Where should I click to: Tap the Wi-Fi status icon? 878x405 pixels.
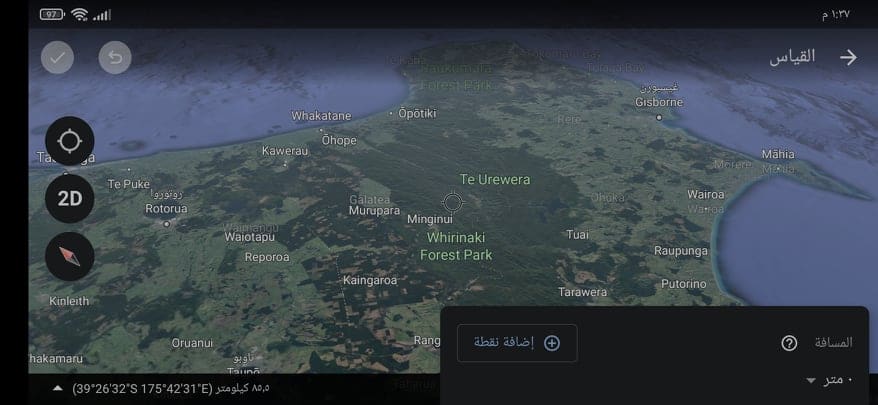point(80,15)
